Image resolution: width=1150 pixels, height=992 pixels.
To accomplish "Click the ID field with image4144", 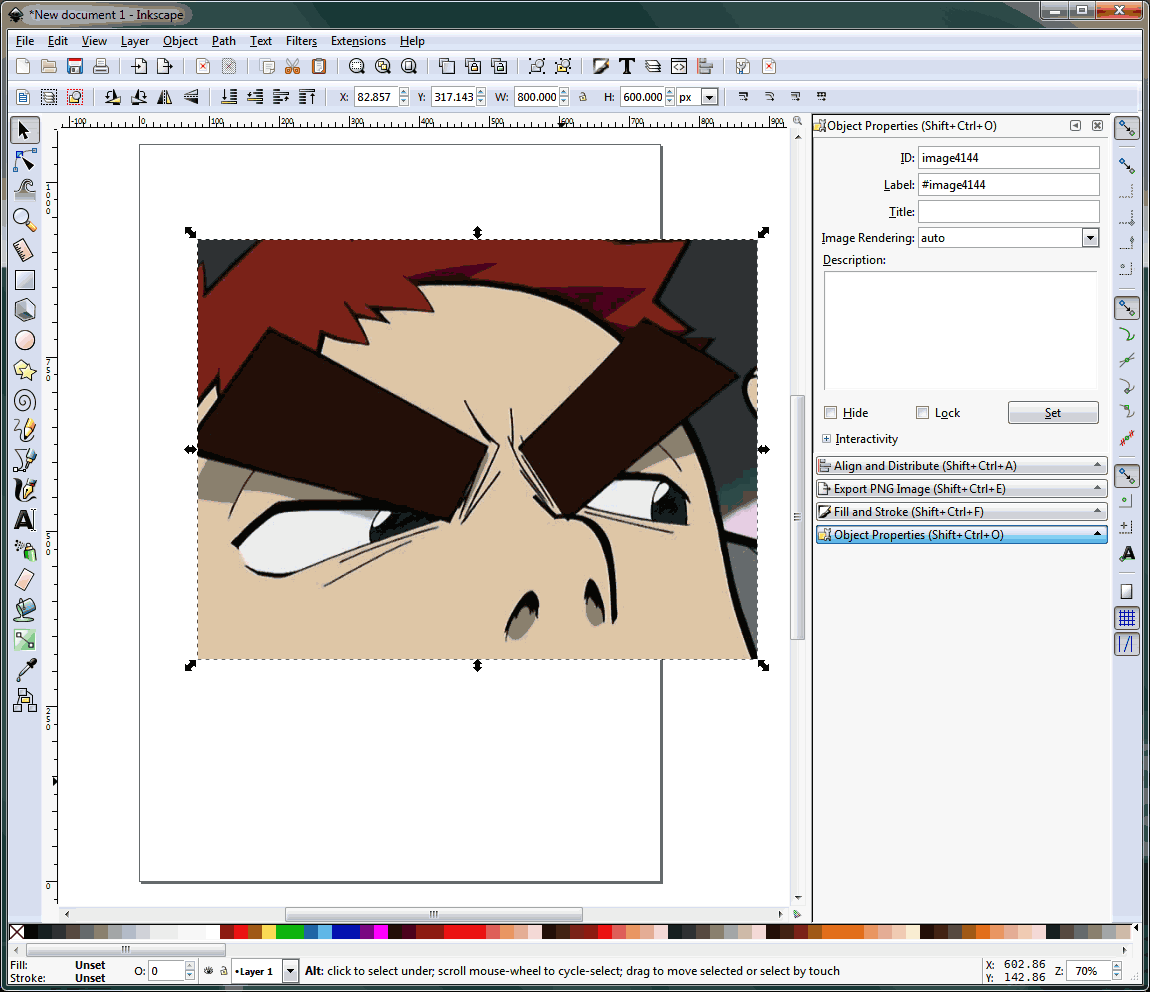I will (1008, 158).
